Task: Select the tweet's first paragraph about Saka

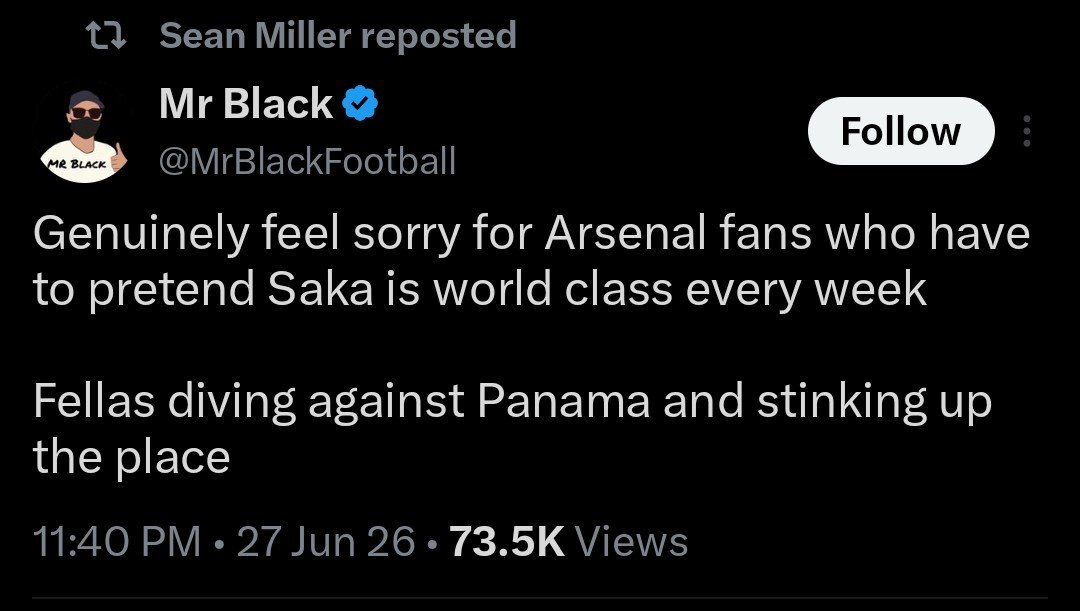Action: (x=531, y=261)
